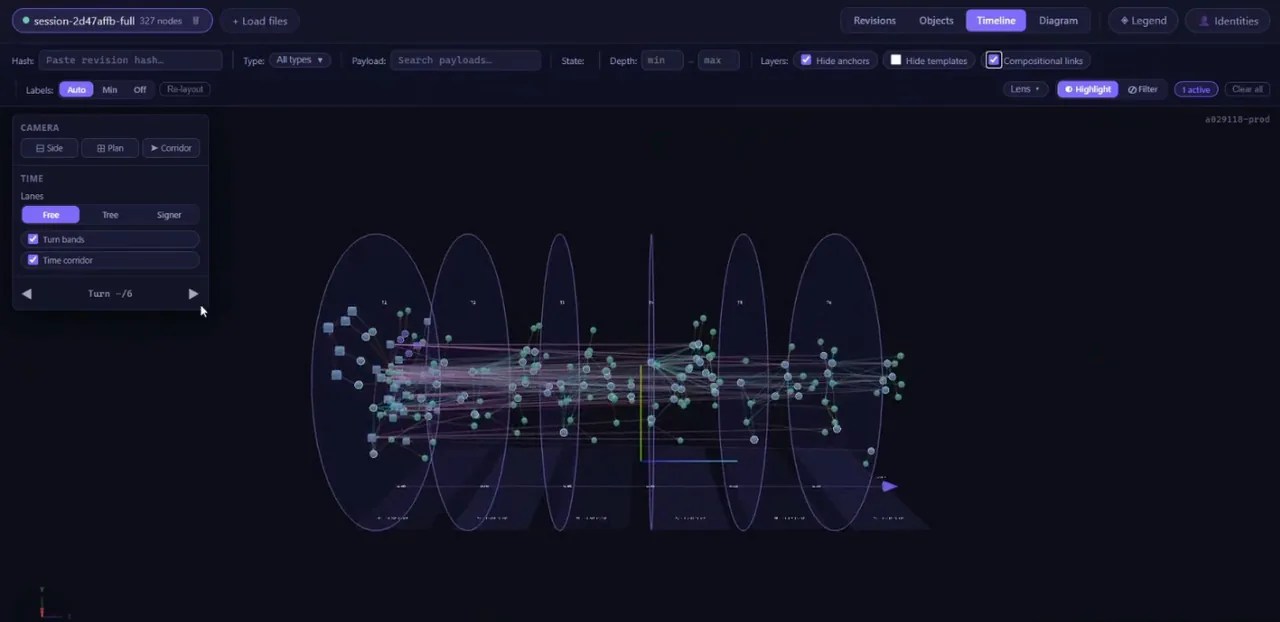Click the Turn -/6 indicator

tap(110, 294)
